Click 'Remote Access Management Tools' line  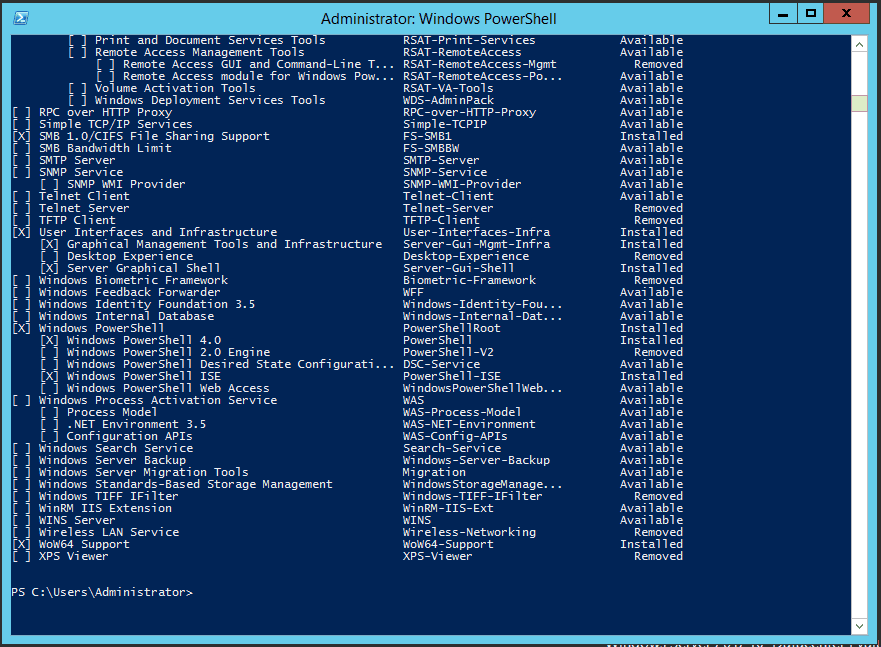[199, 52]
